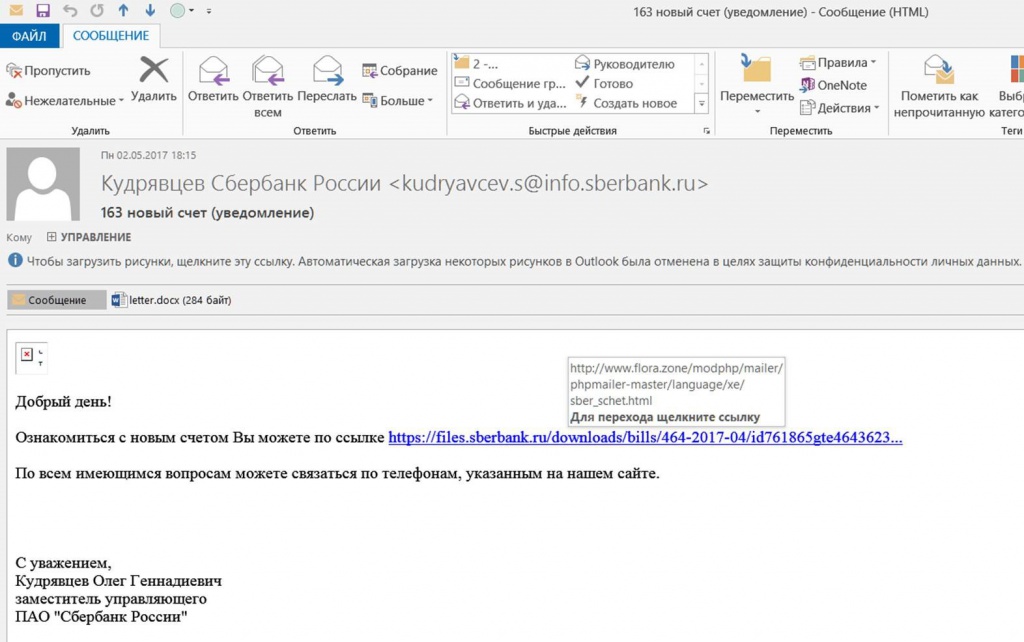1024x642 pixels.
Task: Apply the Готово quick step
Action: click(x=604, y=84)
